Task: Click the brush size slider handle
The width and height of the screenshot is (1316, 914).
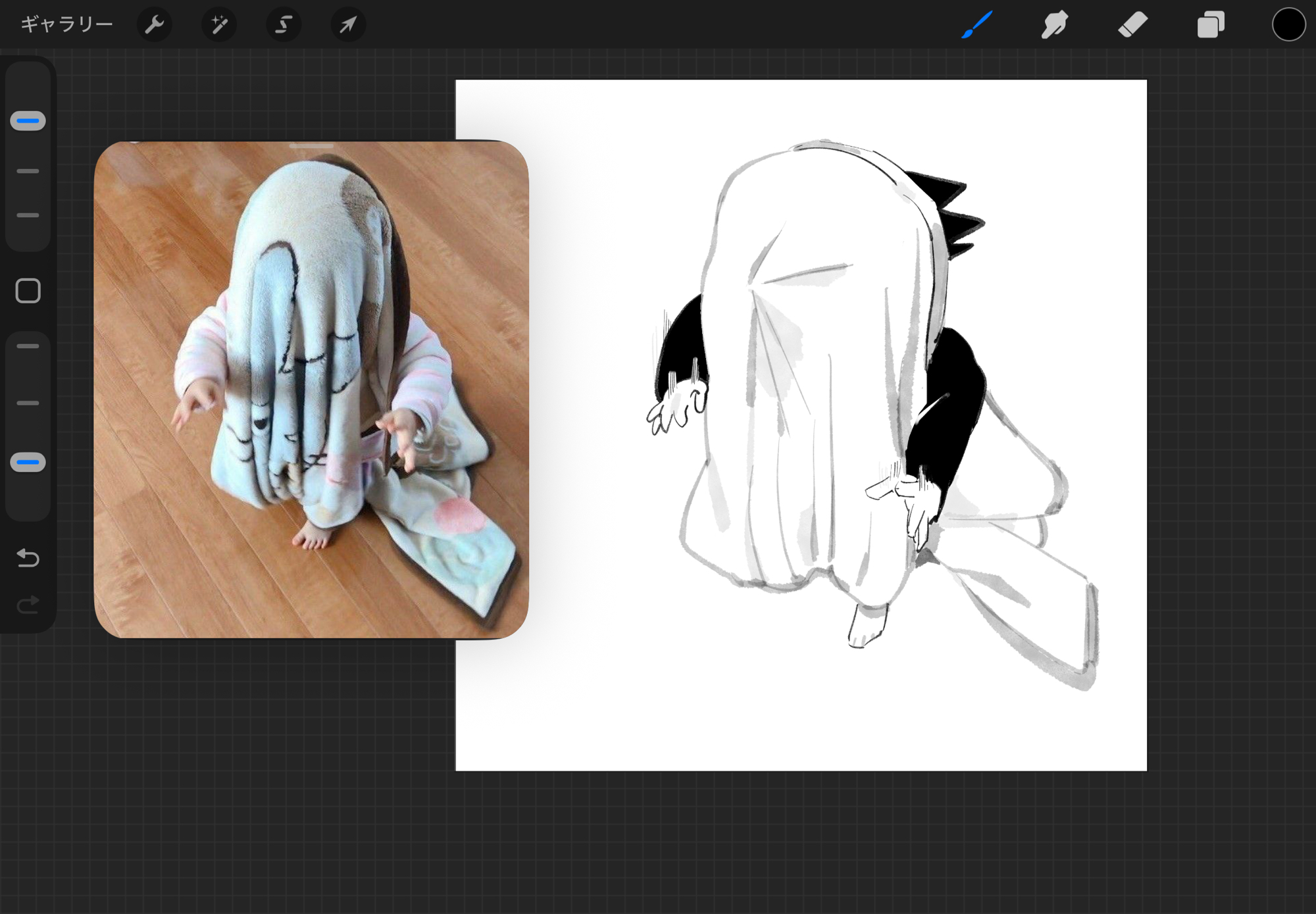Action: point(28,121)
